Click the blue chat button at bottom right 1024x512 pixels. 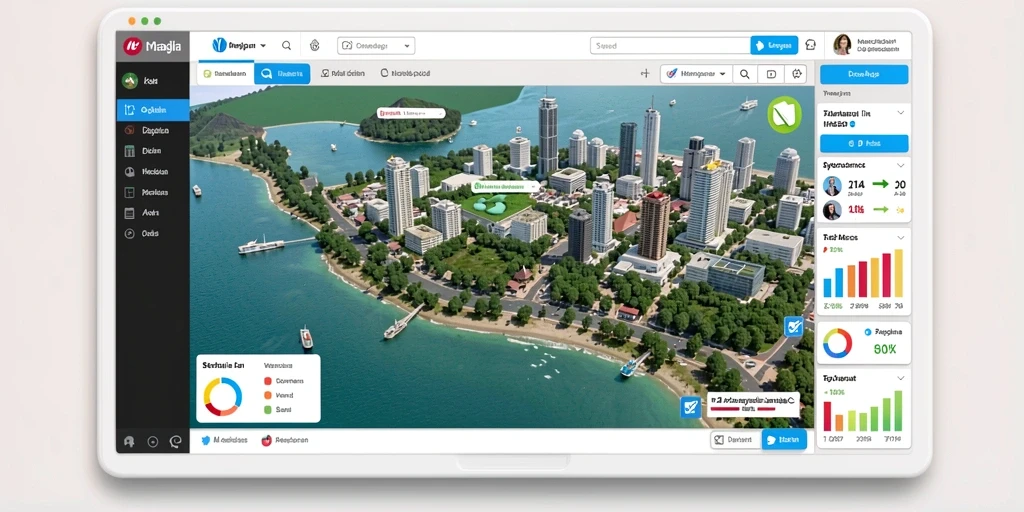784,440
